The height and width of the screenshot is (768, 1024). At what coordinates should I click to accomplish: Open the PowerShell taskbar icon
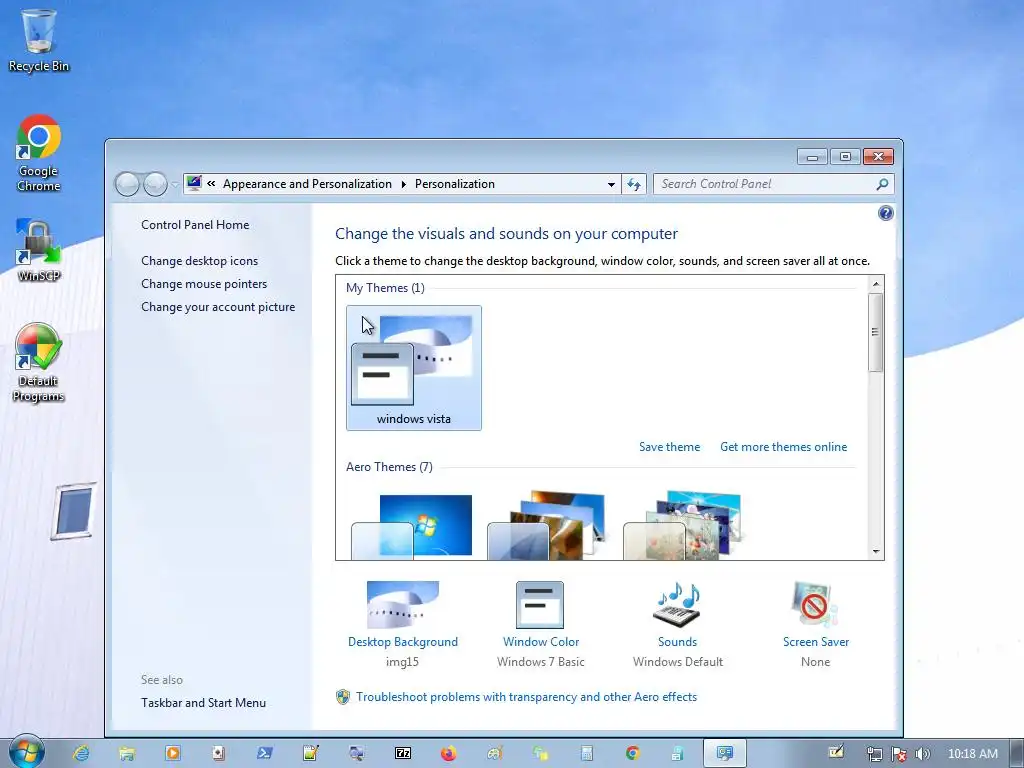coord(264,753)
